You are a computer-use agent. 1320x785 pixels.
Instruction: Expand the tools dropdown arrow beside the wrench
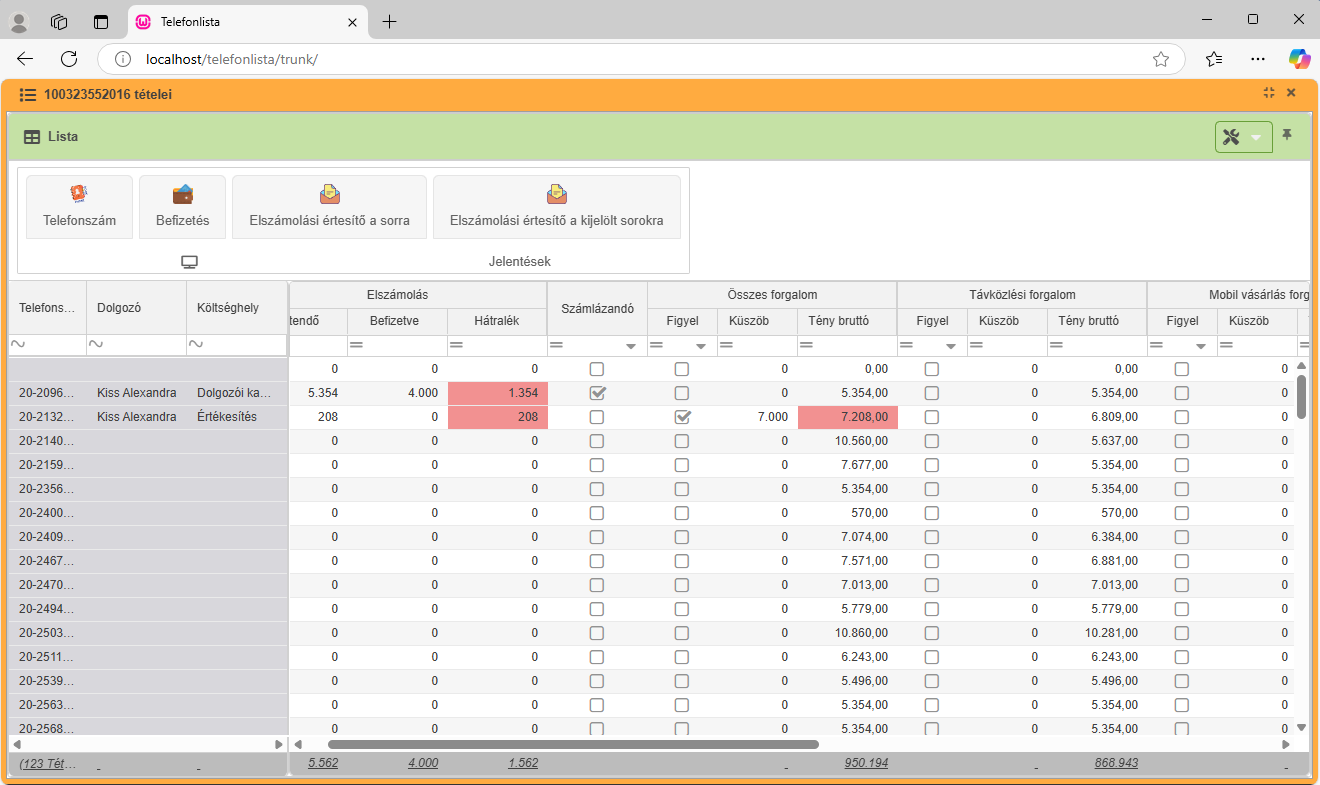[1256, 137]
